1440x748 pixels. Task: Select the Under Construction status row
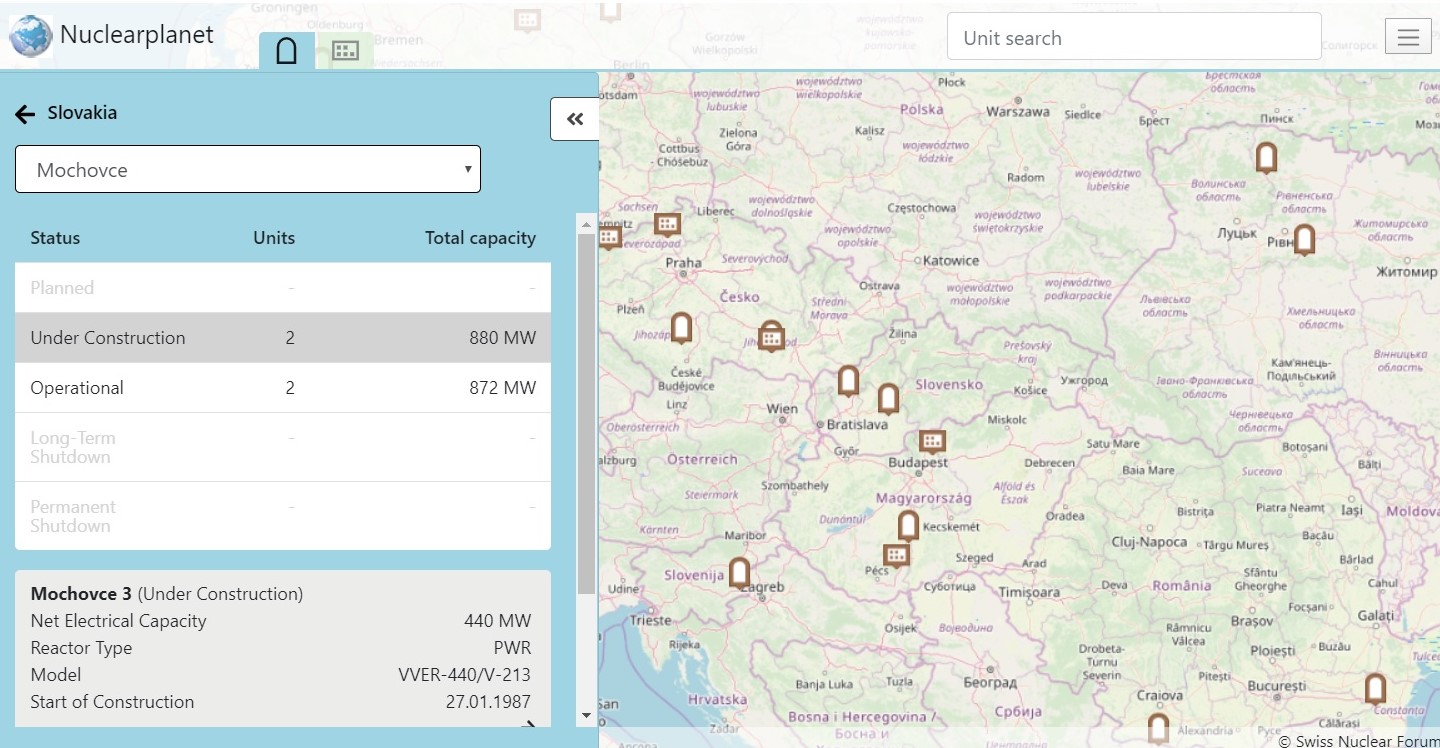click(282, 338)
